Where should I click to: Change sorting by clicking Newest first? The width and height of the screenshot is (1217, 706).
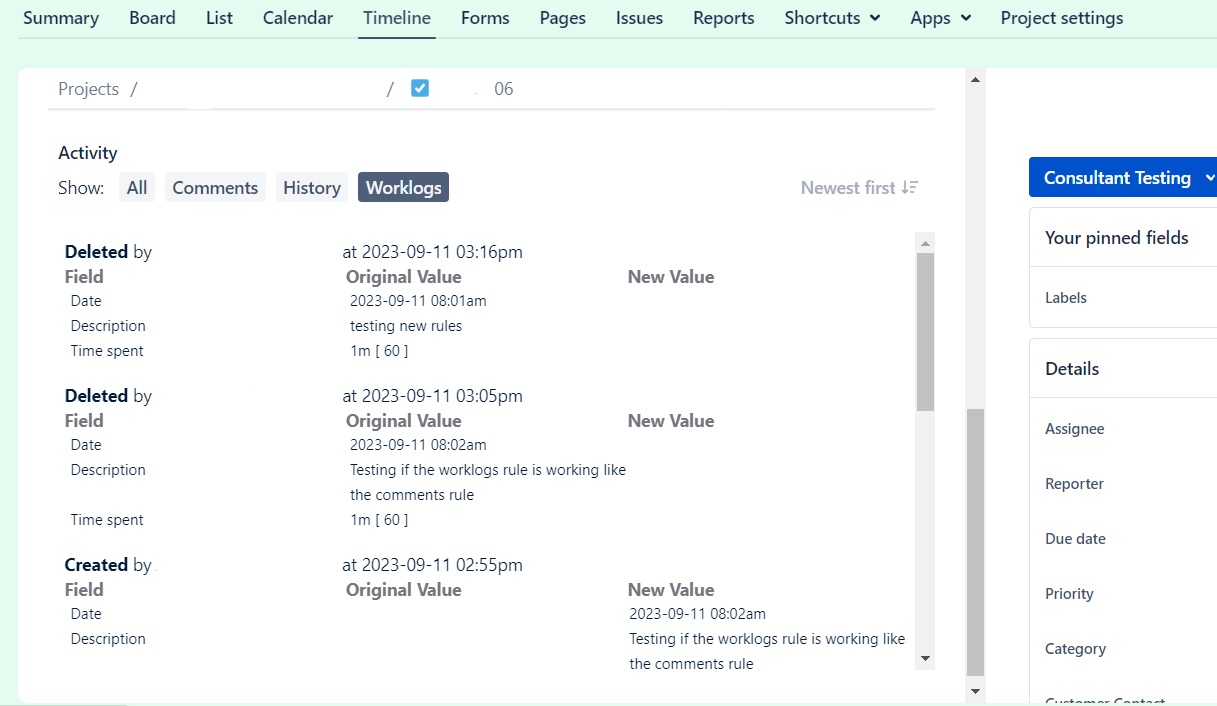849,187
